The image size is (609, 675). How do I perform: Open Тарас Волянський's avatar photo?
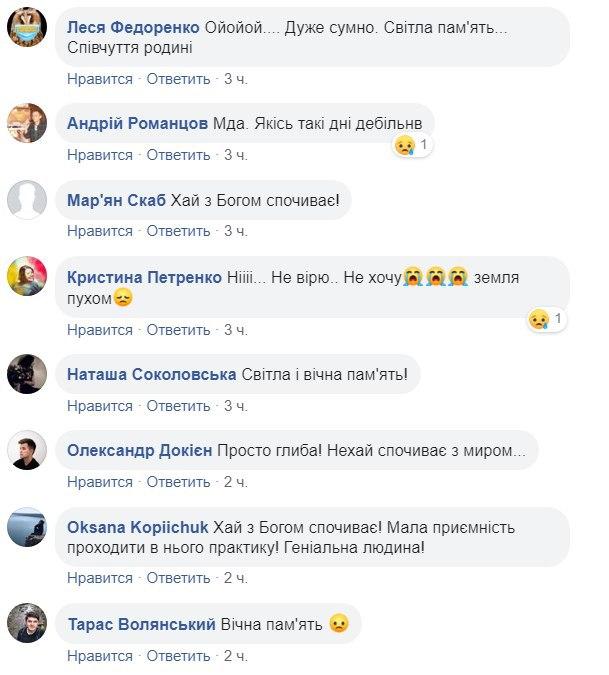(28, 625)
